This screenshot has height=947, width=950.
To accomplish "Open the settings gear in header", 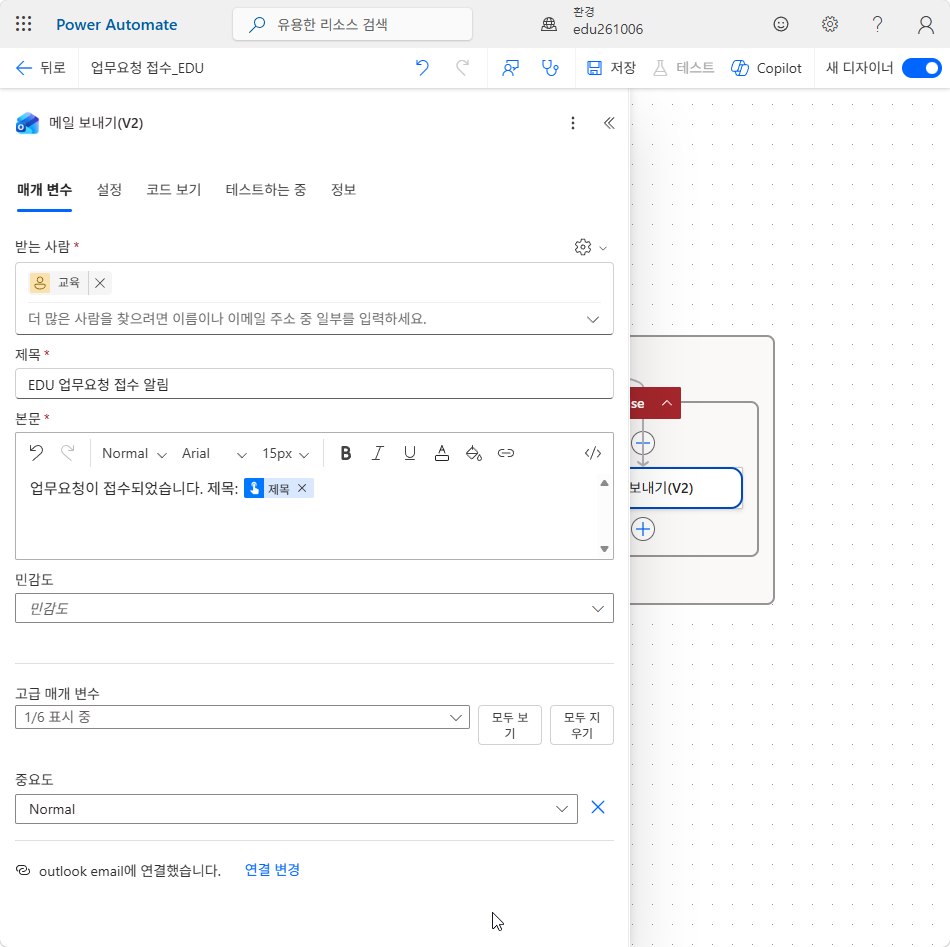I will coord(829,24).
